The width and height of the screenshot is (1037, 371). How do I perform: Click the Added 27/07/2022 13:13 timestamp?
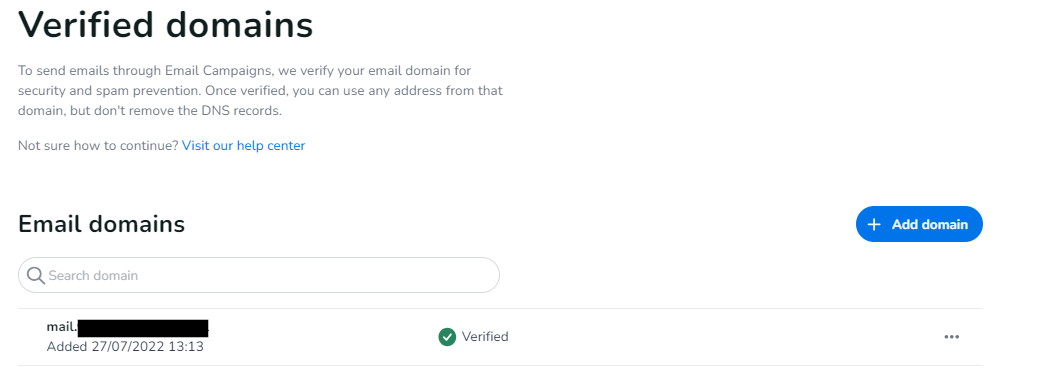[x=125, y=347]
